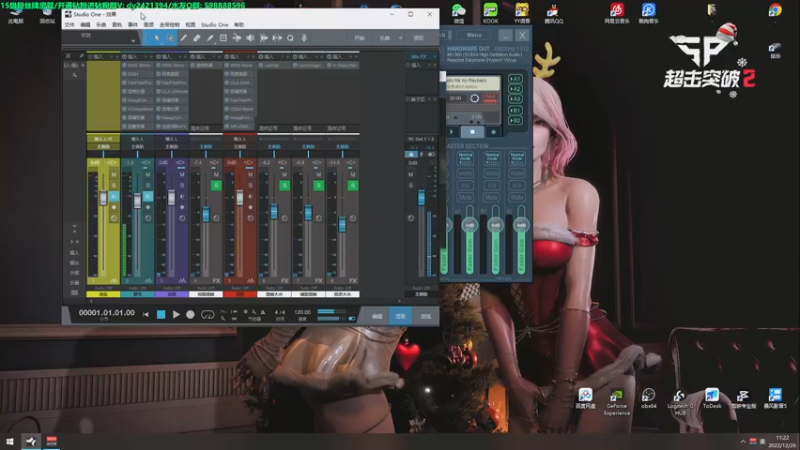The width and height of the screenshot is (800, 450).
Task: Click the Stop button in transport
Action: click(x=161, y=315)
